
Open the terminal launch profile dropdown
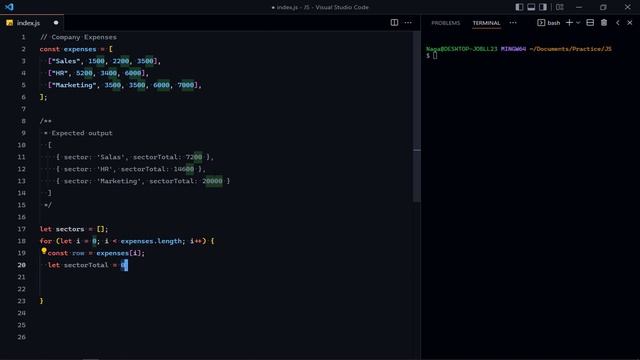578,23
